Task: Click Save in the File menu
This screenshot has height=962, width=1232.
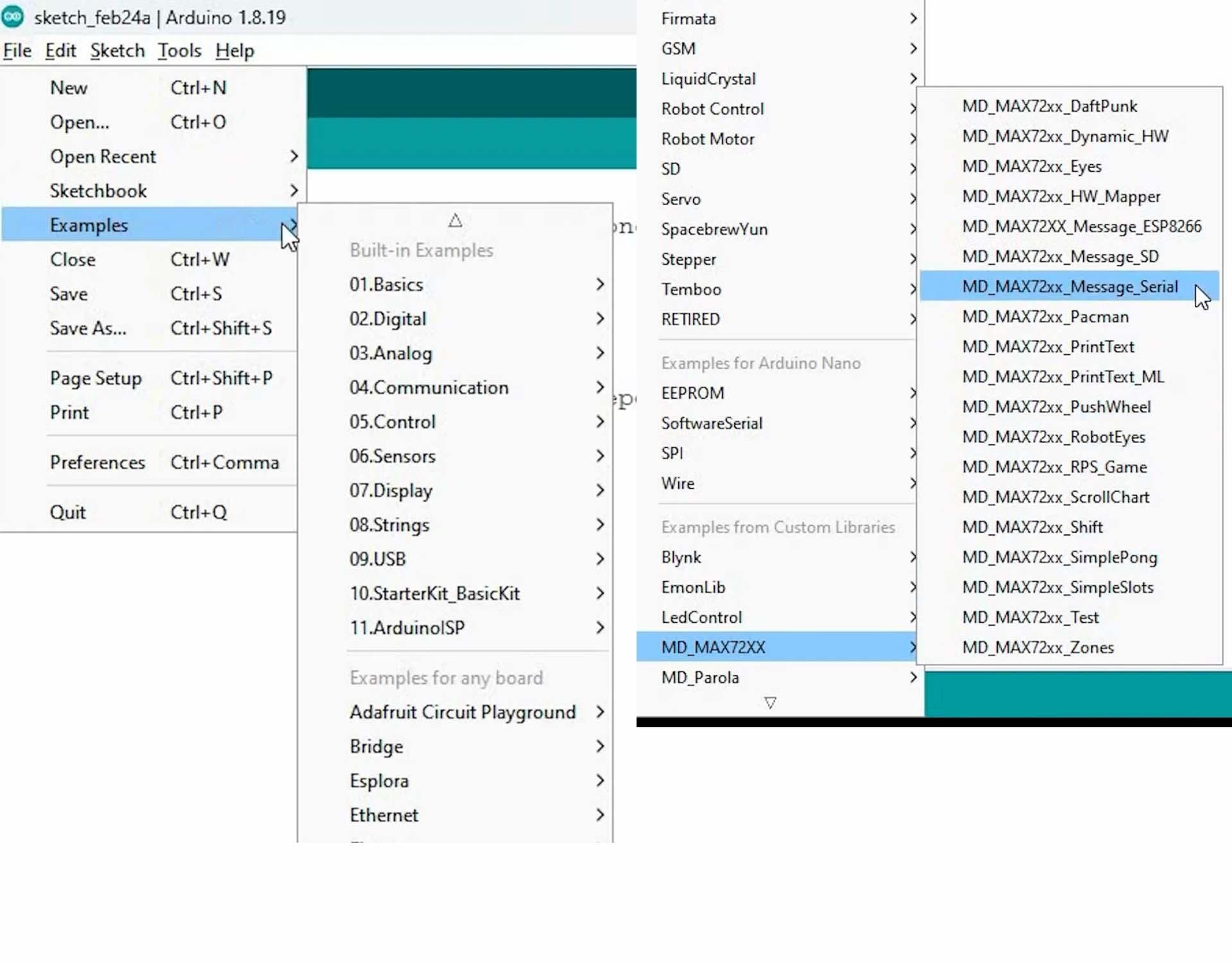Action: pos(150,294)
